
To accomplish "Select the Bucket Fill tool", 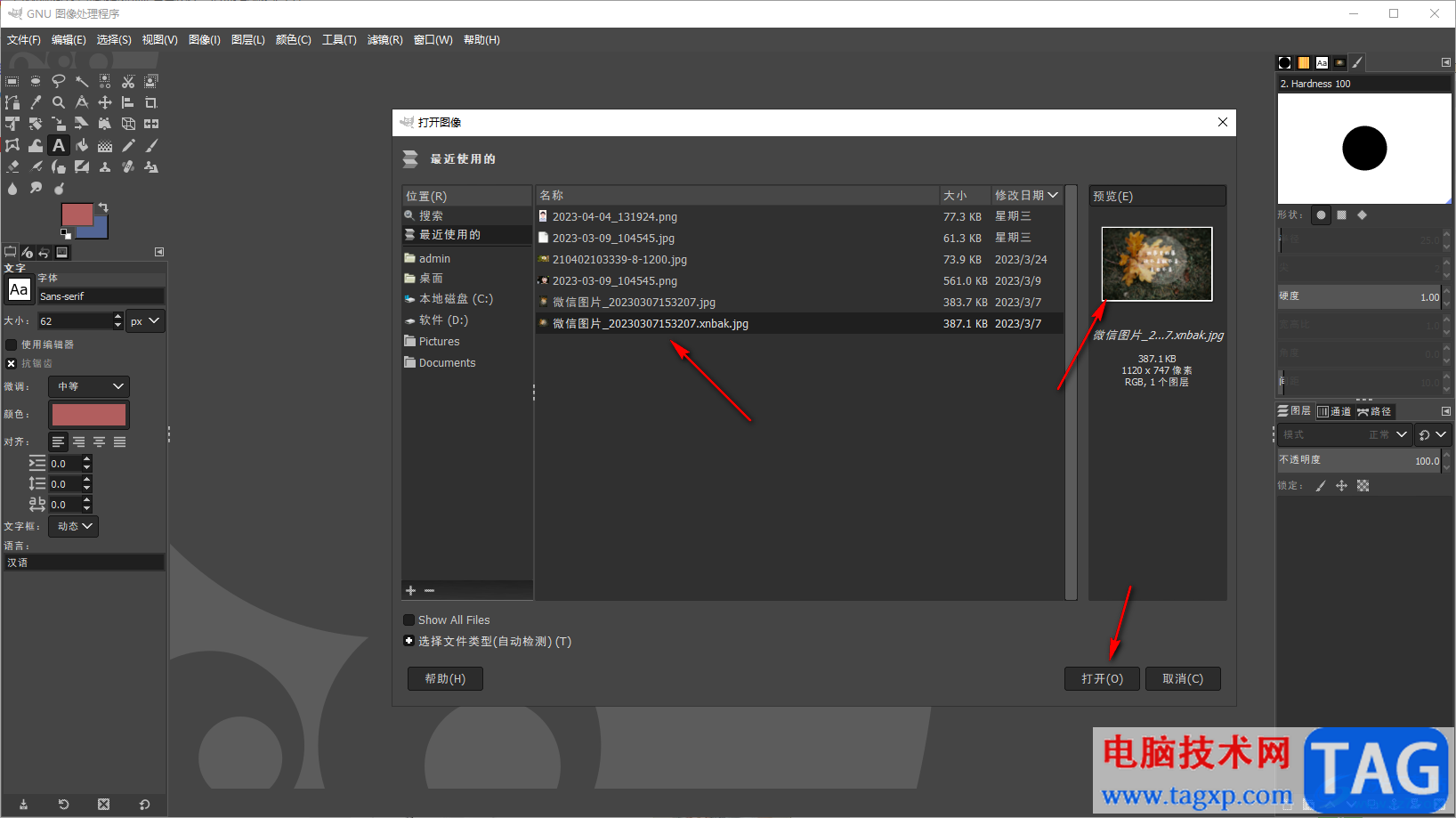I will [82, 145].
